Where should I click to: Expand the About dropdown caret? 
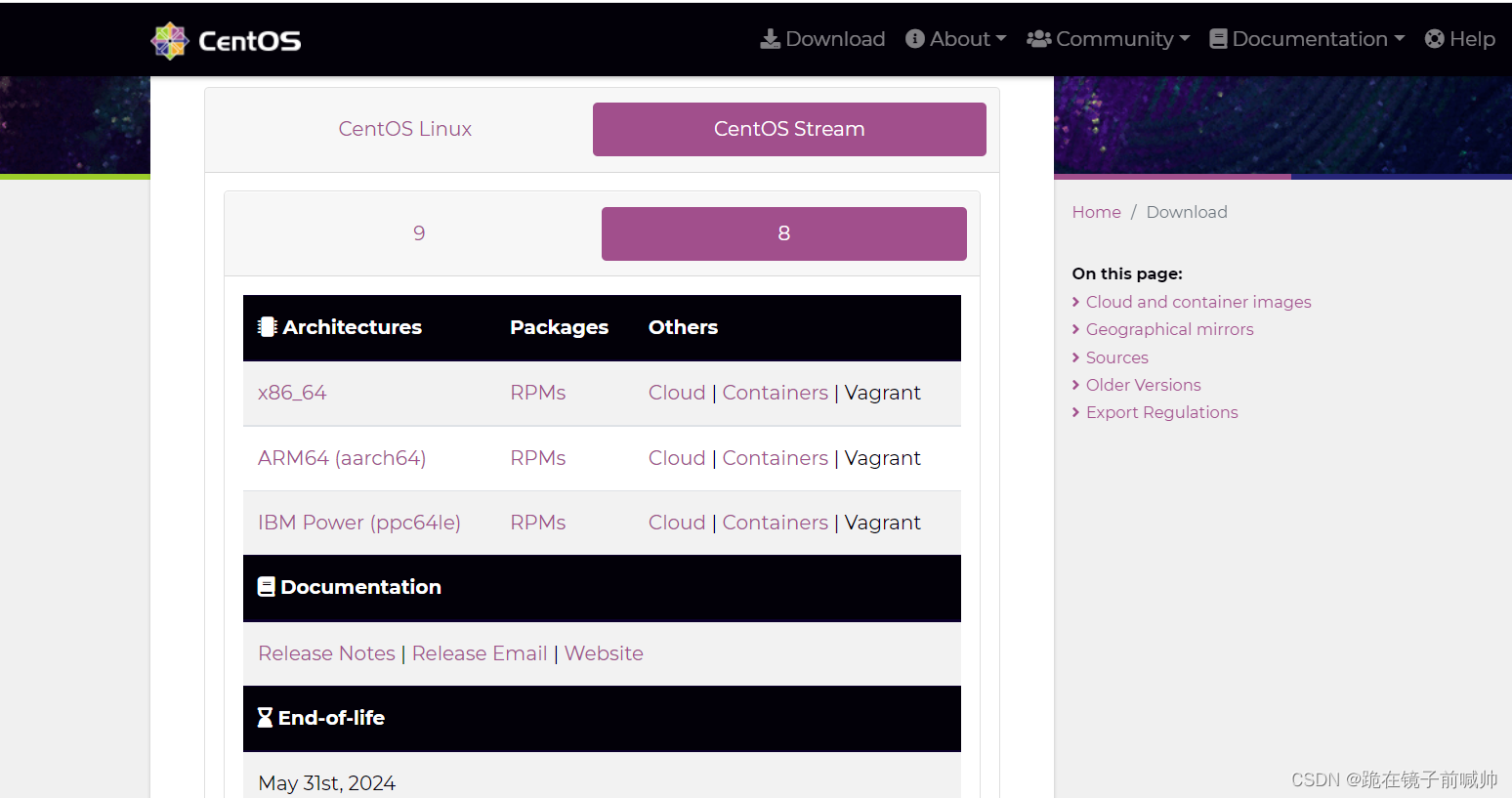[1001, 39]
